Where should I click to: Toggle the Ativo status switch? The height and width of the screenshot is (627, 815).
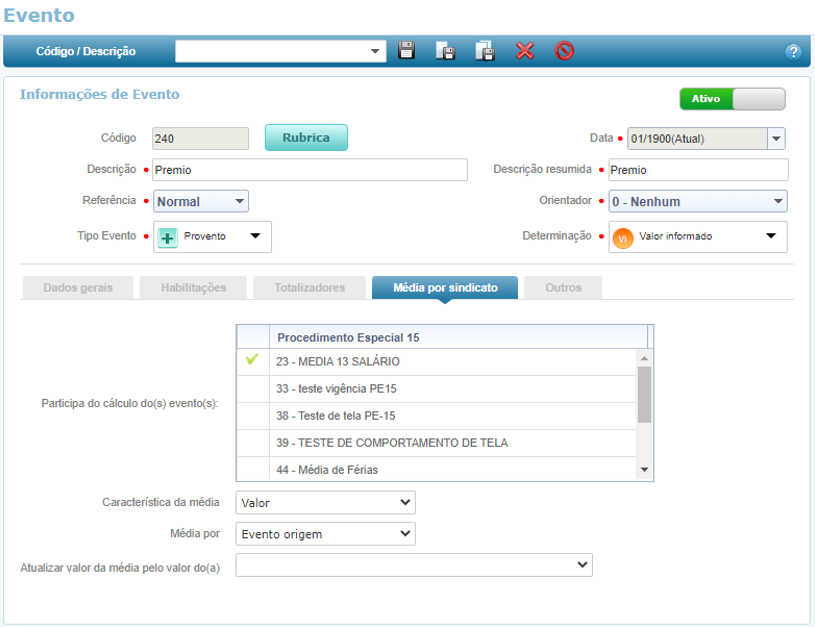(732, 99)
